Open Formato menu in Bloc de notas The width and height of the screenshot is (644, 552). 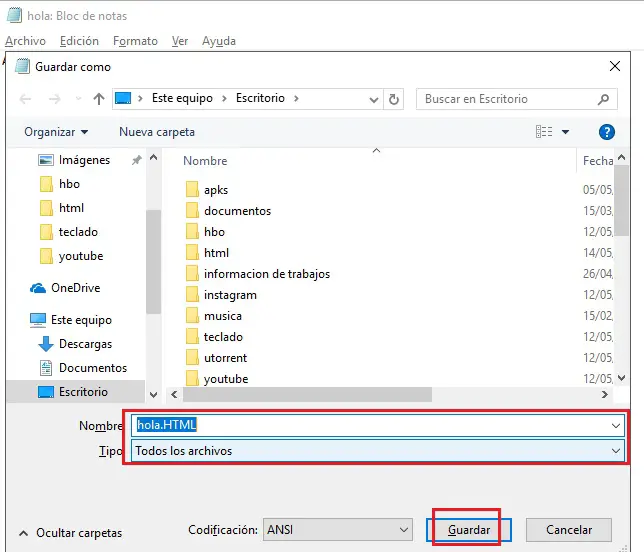point(135,41)
